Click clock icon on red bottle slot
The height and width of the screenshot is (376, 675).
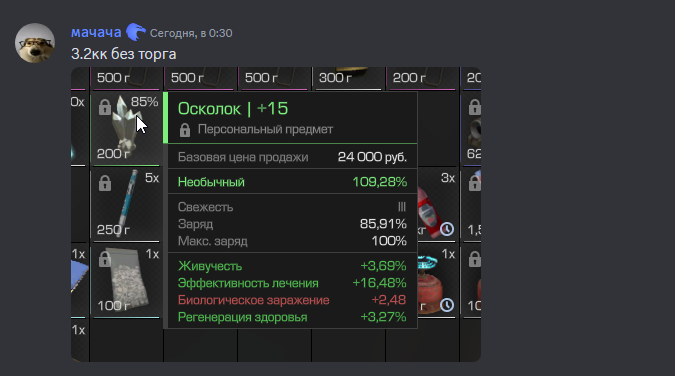click(x=447, y=229)
